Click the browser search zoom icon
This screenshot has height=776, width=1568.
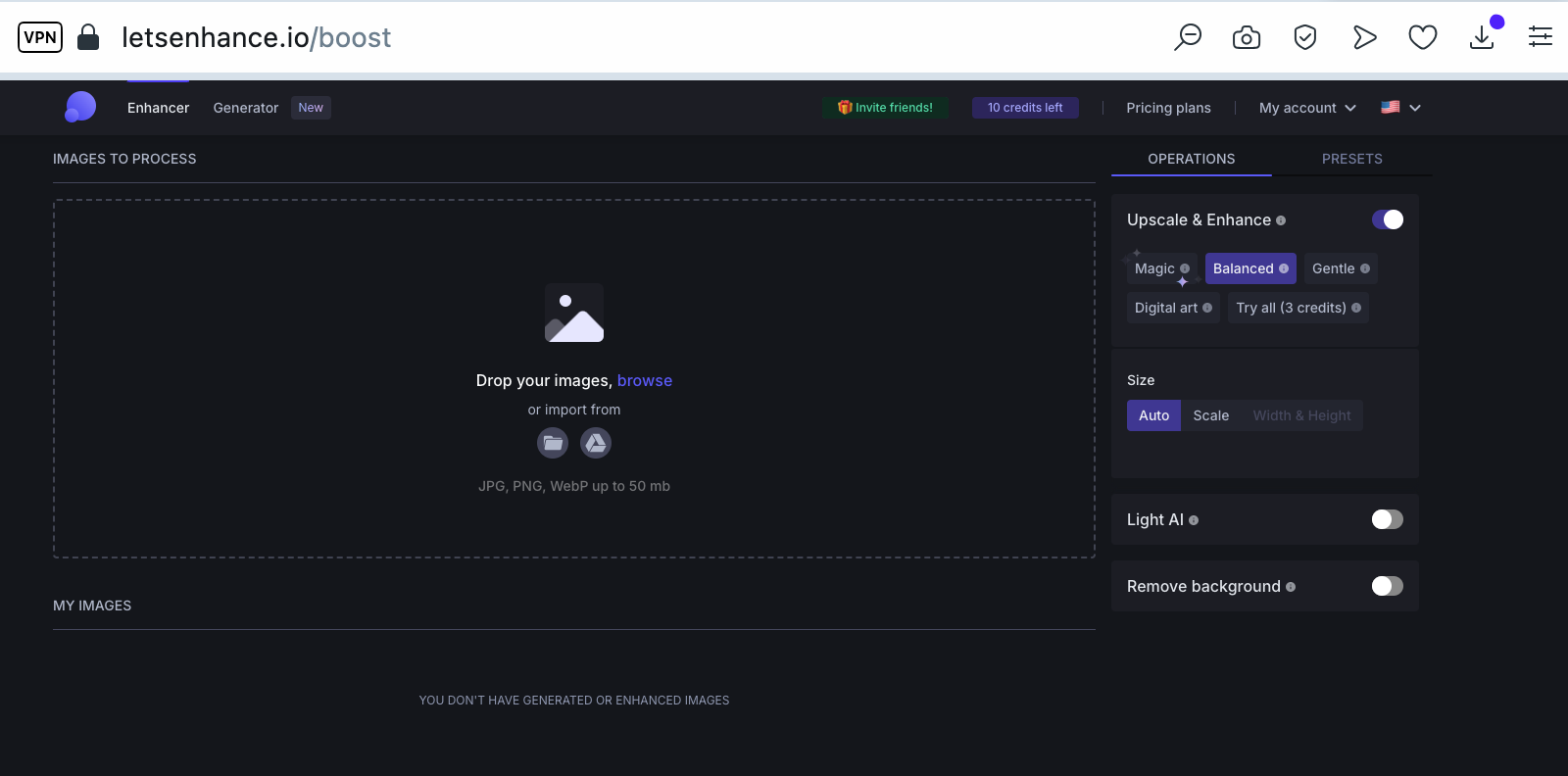click(x=1188, y=37)
